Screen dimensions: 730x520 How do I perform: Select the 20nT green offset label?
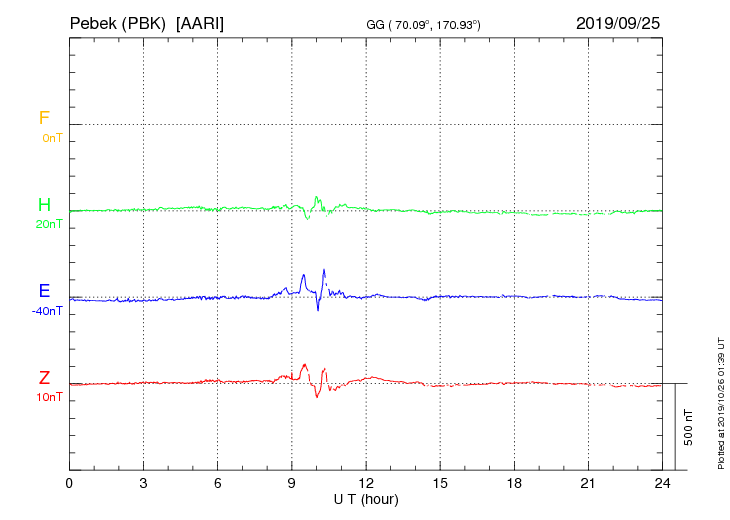[49, 224]
